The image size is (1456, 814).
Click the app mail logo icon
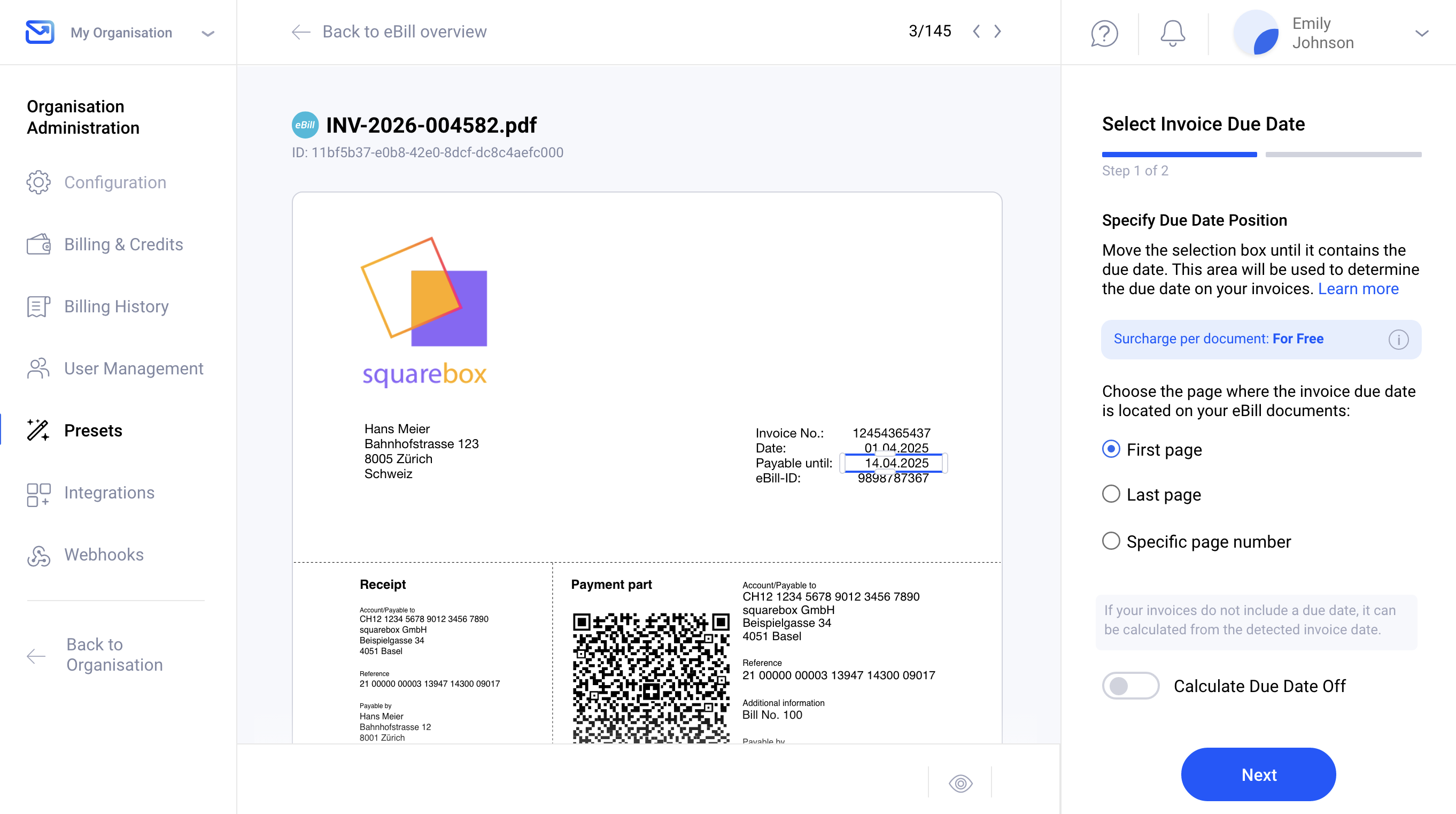point(40,32)
